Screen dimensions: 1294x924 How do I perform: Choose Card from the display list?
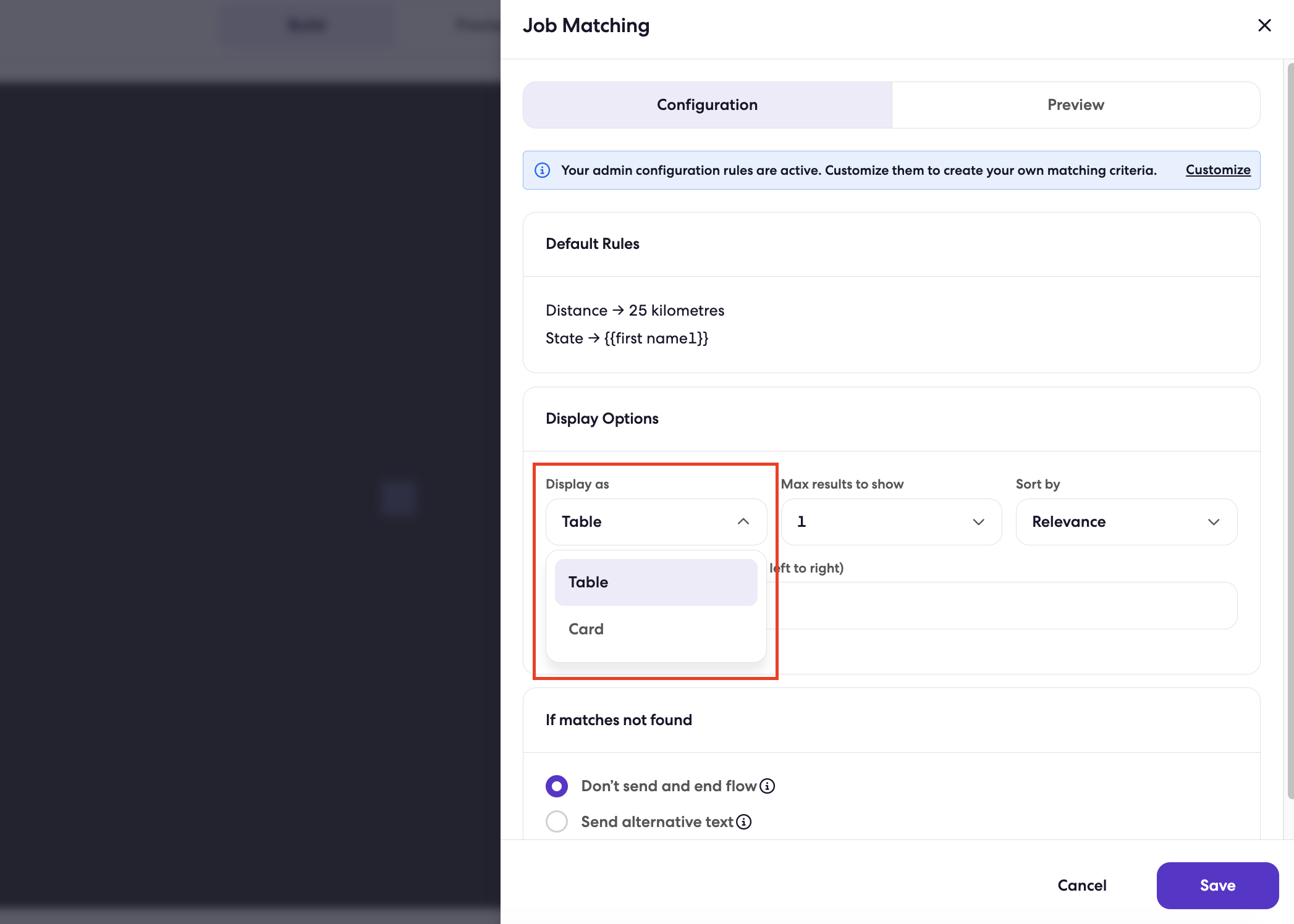pos(656,629)
